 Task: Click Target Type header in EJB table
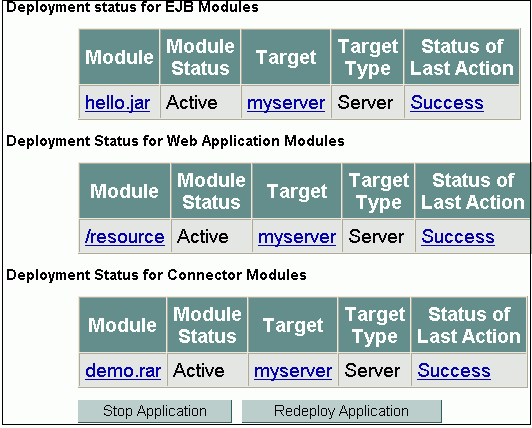point(367,57)
